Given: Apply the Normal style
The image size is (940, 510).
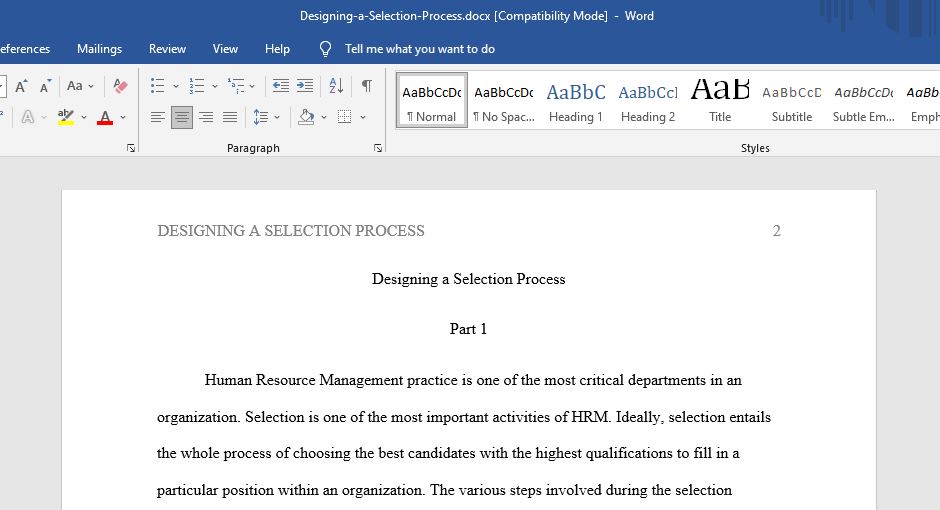Looking at the screenshot, I should point(432,101).
